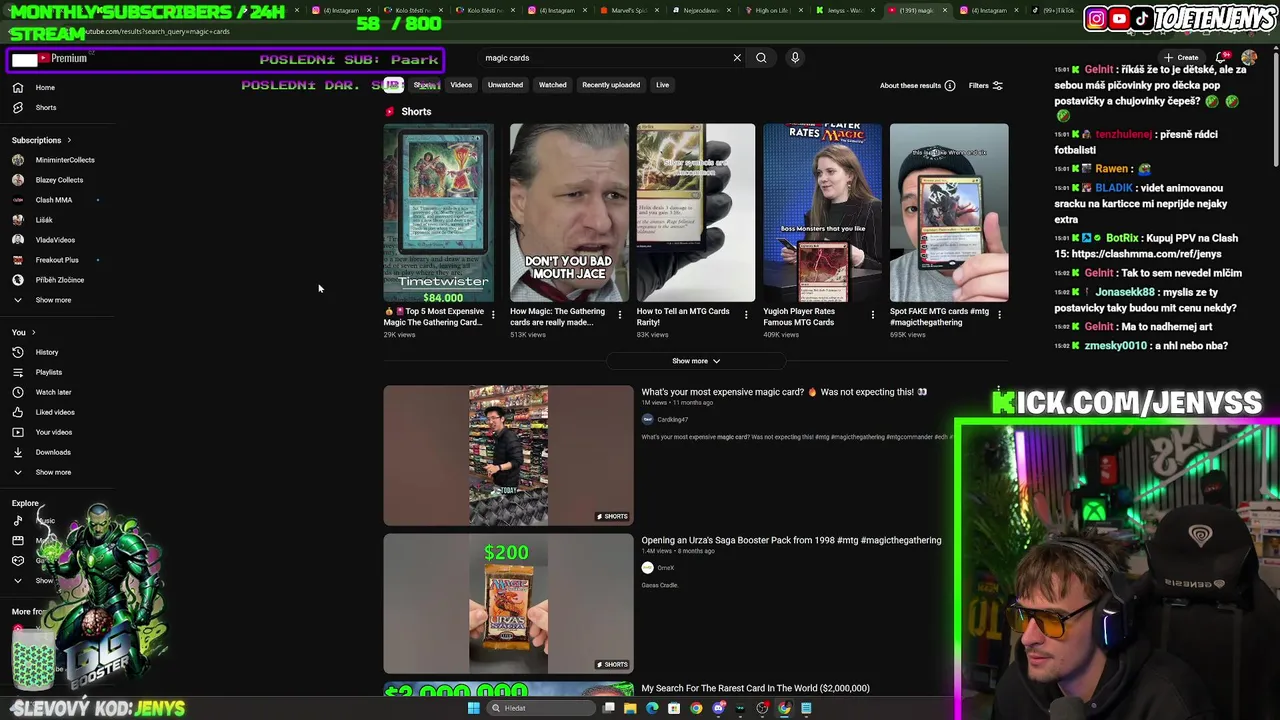Screen dimensions: 1280x720
Task: Expand Show more under the Shorts shelf
Action: (x=696, y=361)
